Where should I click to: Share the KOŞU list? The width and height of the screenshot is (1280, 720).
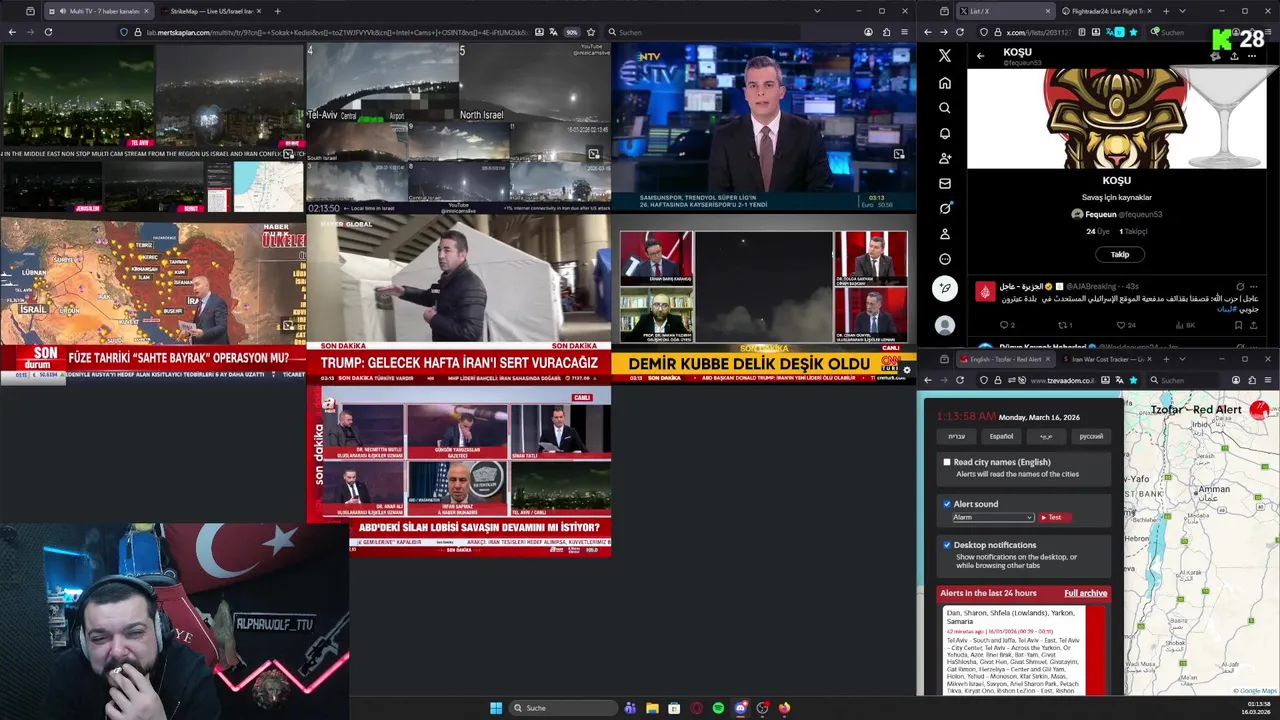[x=1233, y=56]
